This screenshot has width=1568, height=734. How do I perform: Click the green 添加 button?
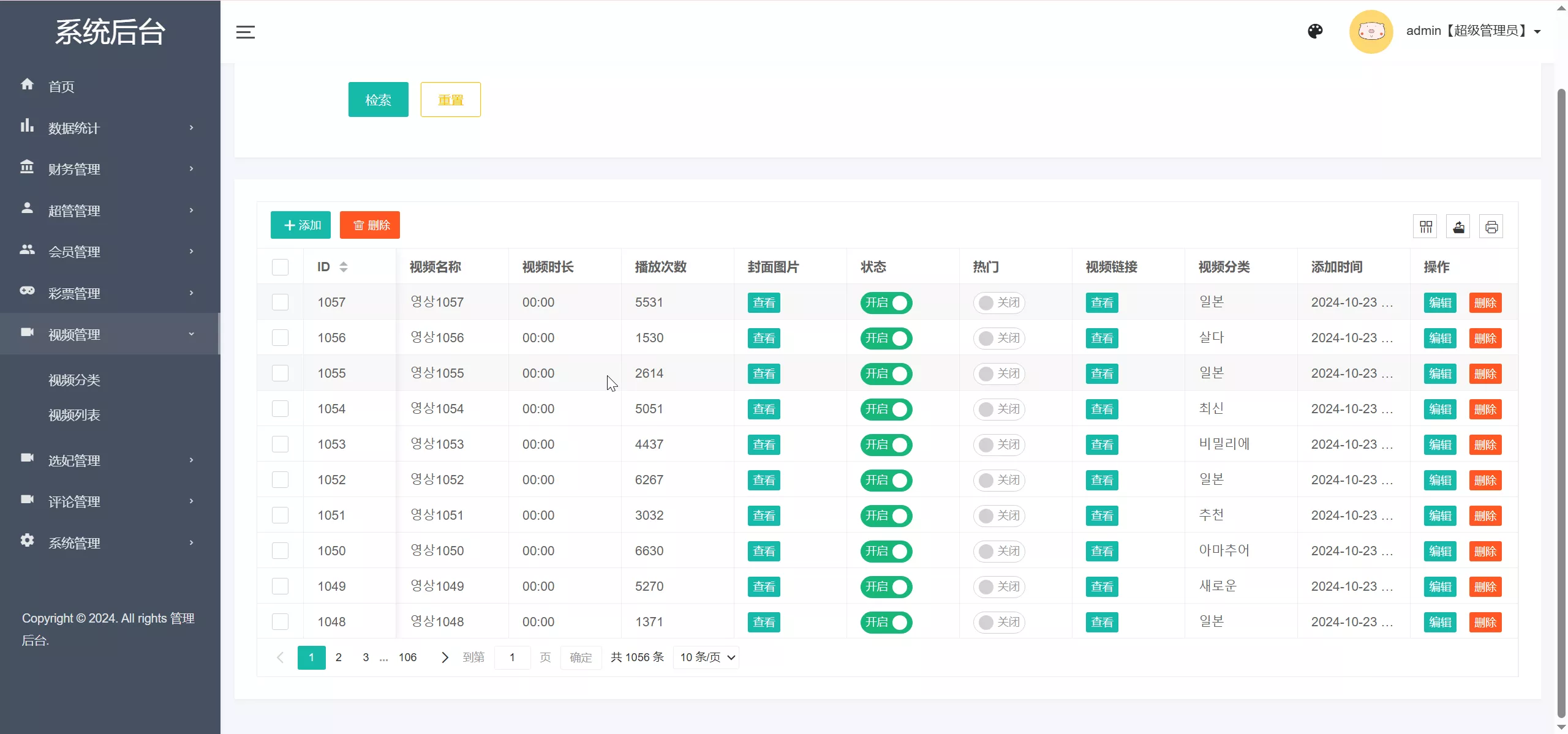[x=301, y=225]
